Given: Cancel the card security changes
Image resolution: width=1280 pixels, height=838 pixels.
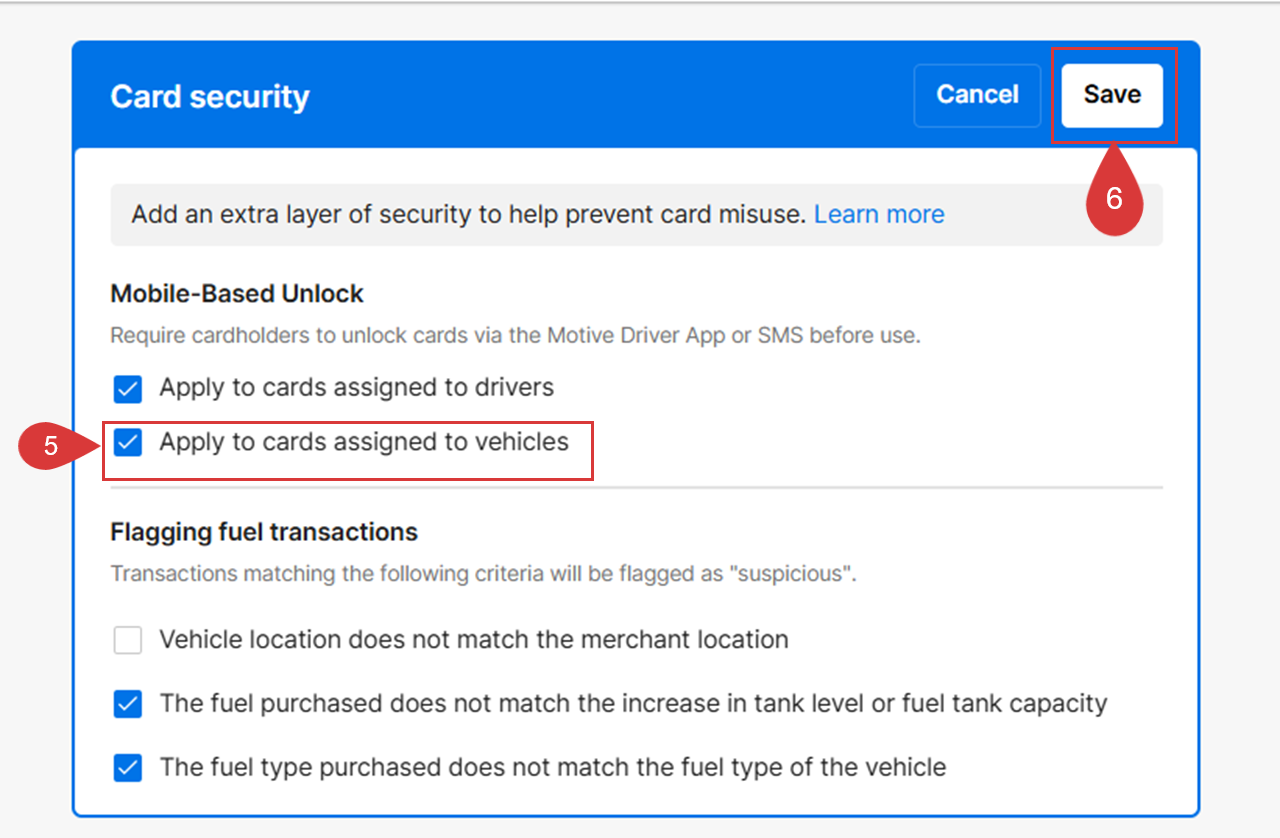Looking at the screenshot, I should pyautogui.click(x=977, y=95).
